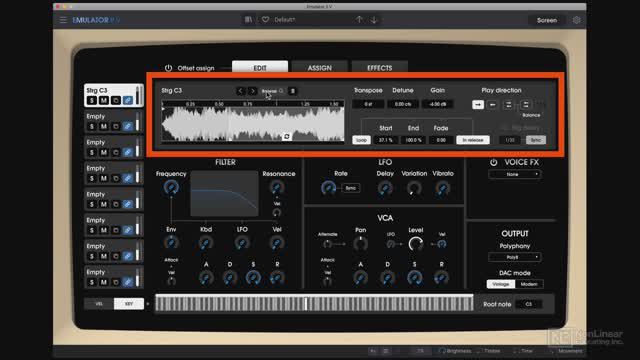Toggle link icon on fourth Empty voice slot

[x=128, y=204]
